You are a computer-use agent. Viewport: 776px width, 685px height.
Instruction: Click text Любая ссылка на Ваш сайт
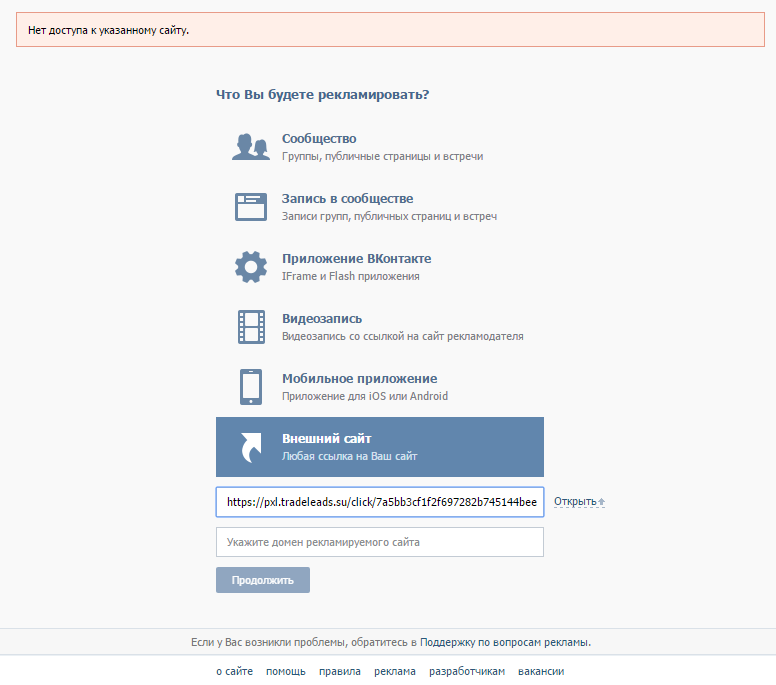pos(349,456)
